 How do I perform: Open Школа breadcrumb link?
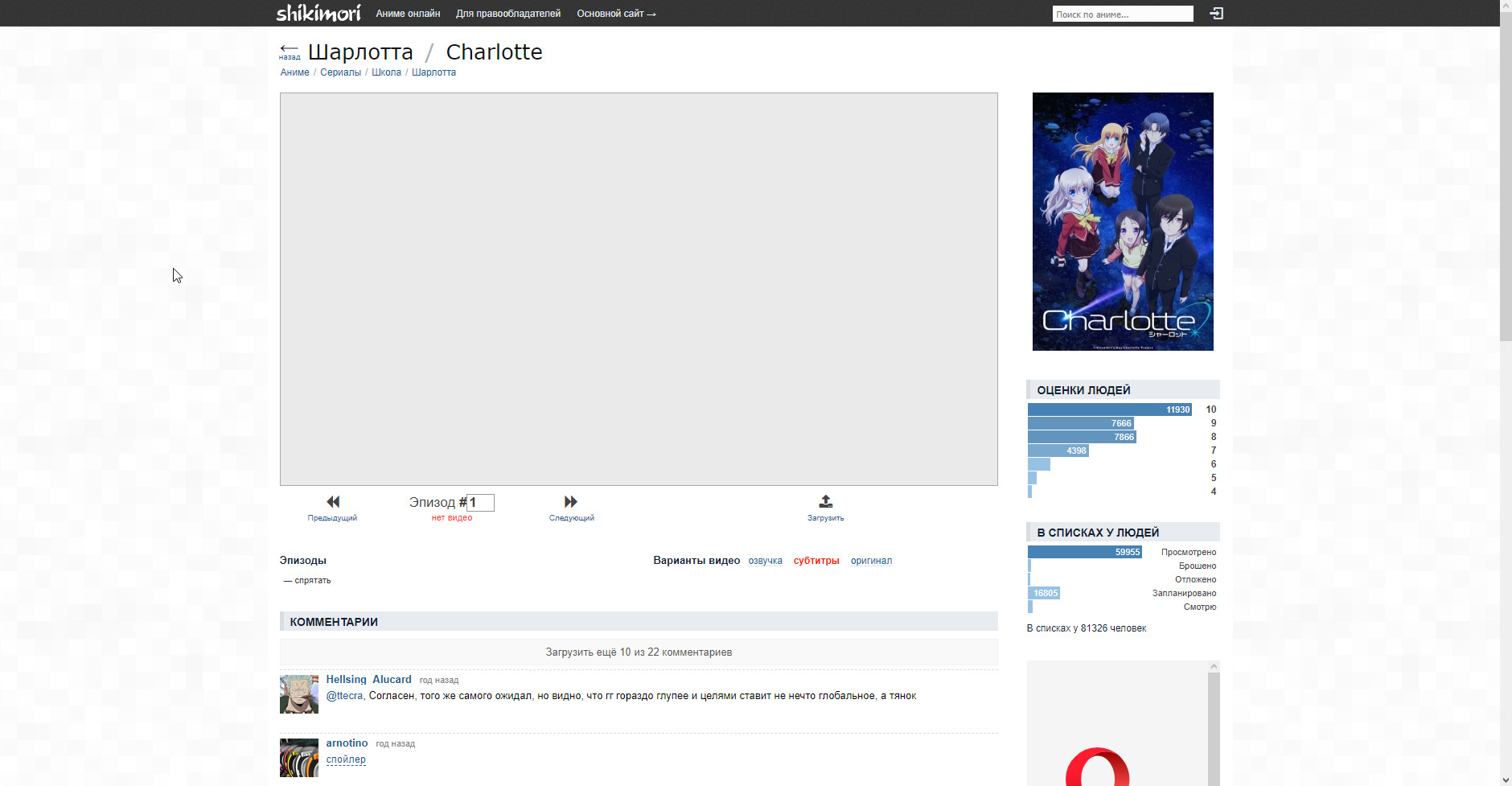pyautogui.click(x=386, y=72)
